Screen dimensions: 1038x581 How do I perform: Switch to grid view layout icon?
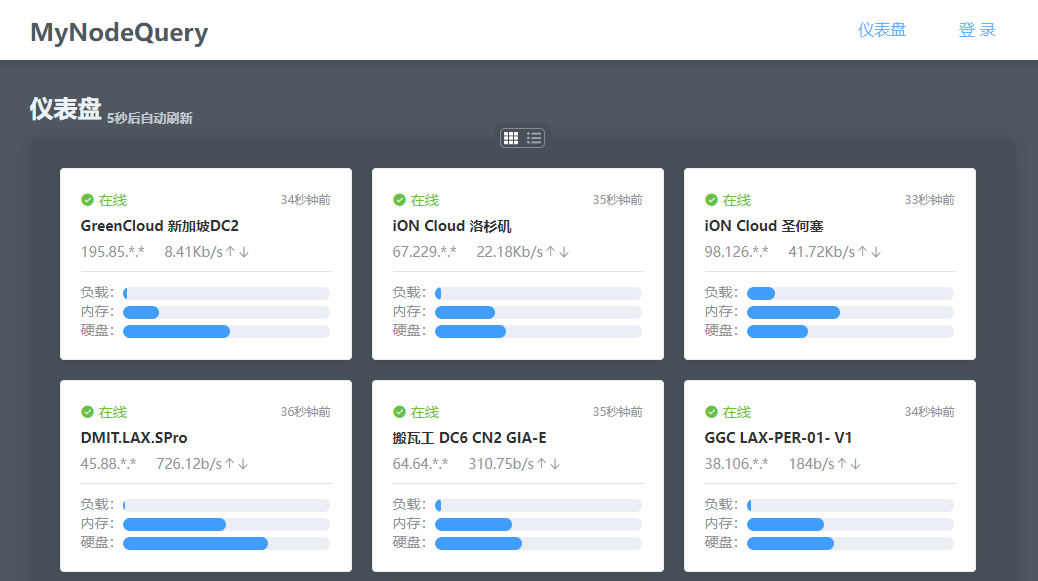click(x=511, y=138)
